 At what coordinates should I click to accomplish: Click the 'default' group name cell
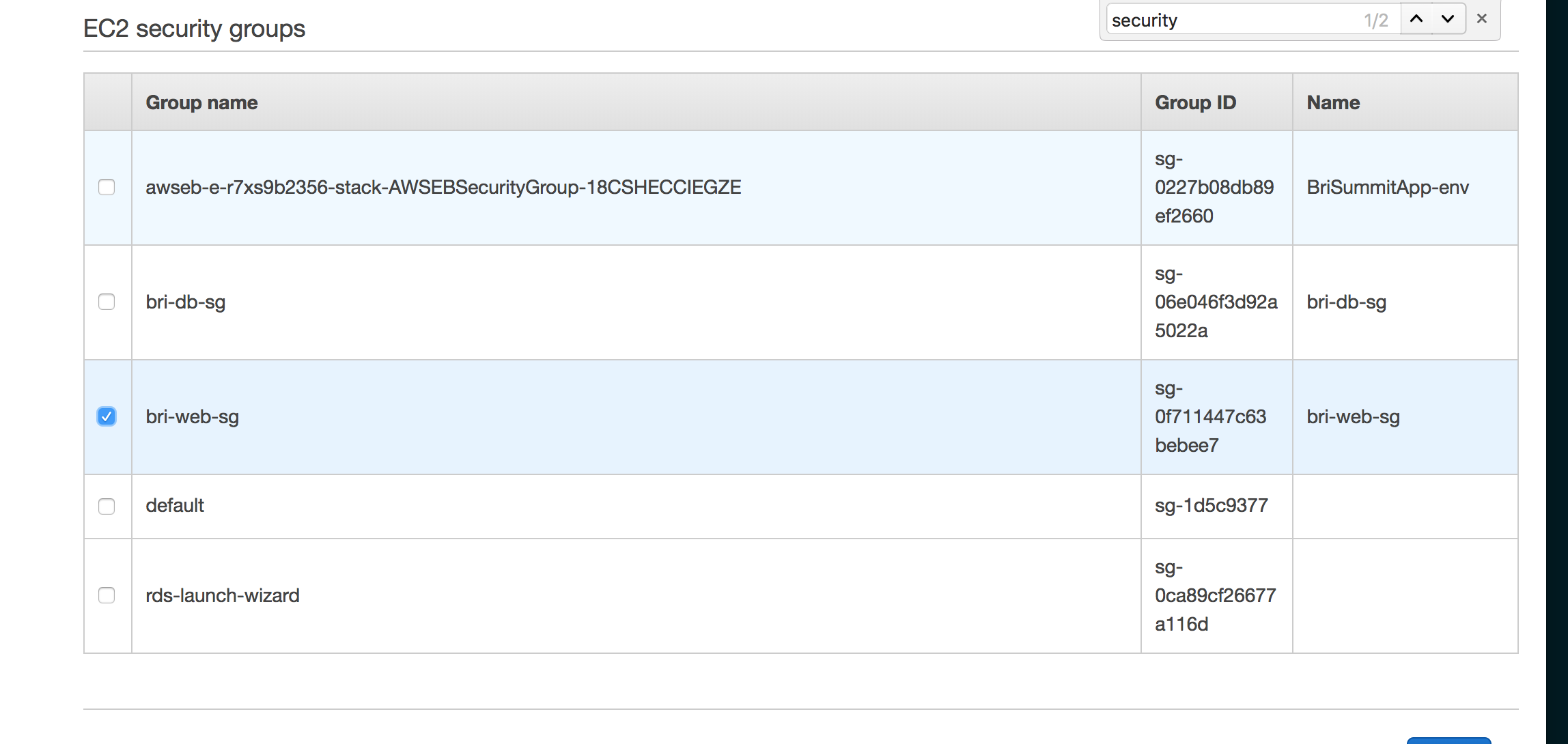coord(175,506)
